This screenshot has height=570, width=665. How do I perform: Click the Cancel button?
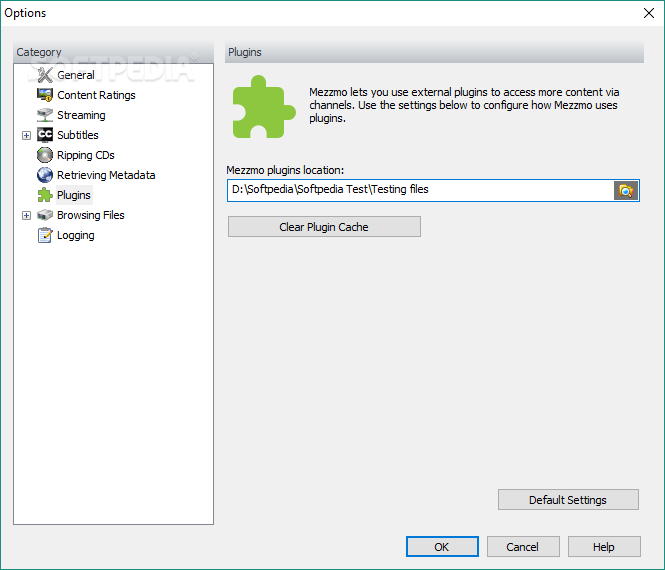click(x=523, y=547)
